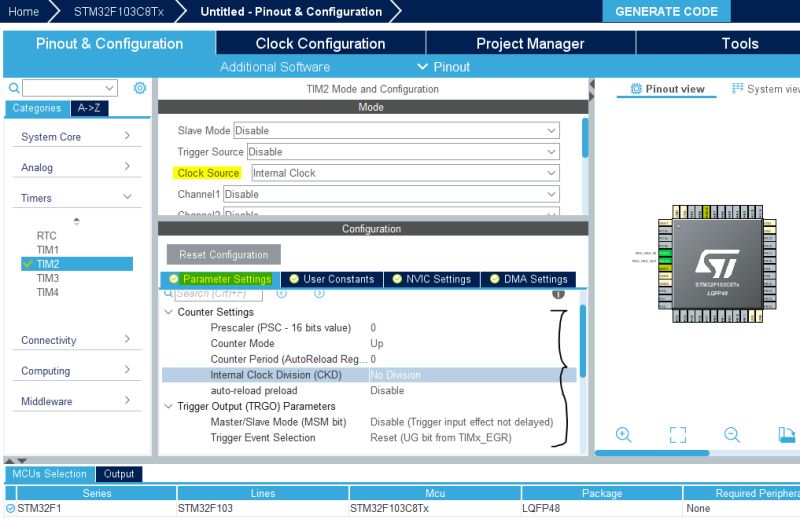Expand the System Core category
Image resolution: width=800 pixels, height=519 pixels.
pyautogui.click(x=77, y=137)
